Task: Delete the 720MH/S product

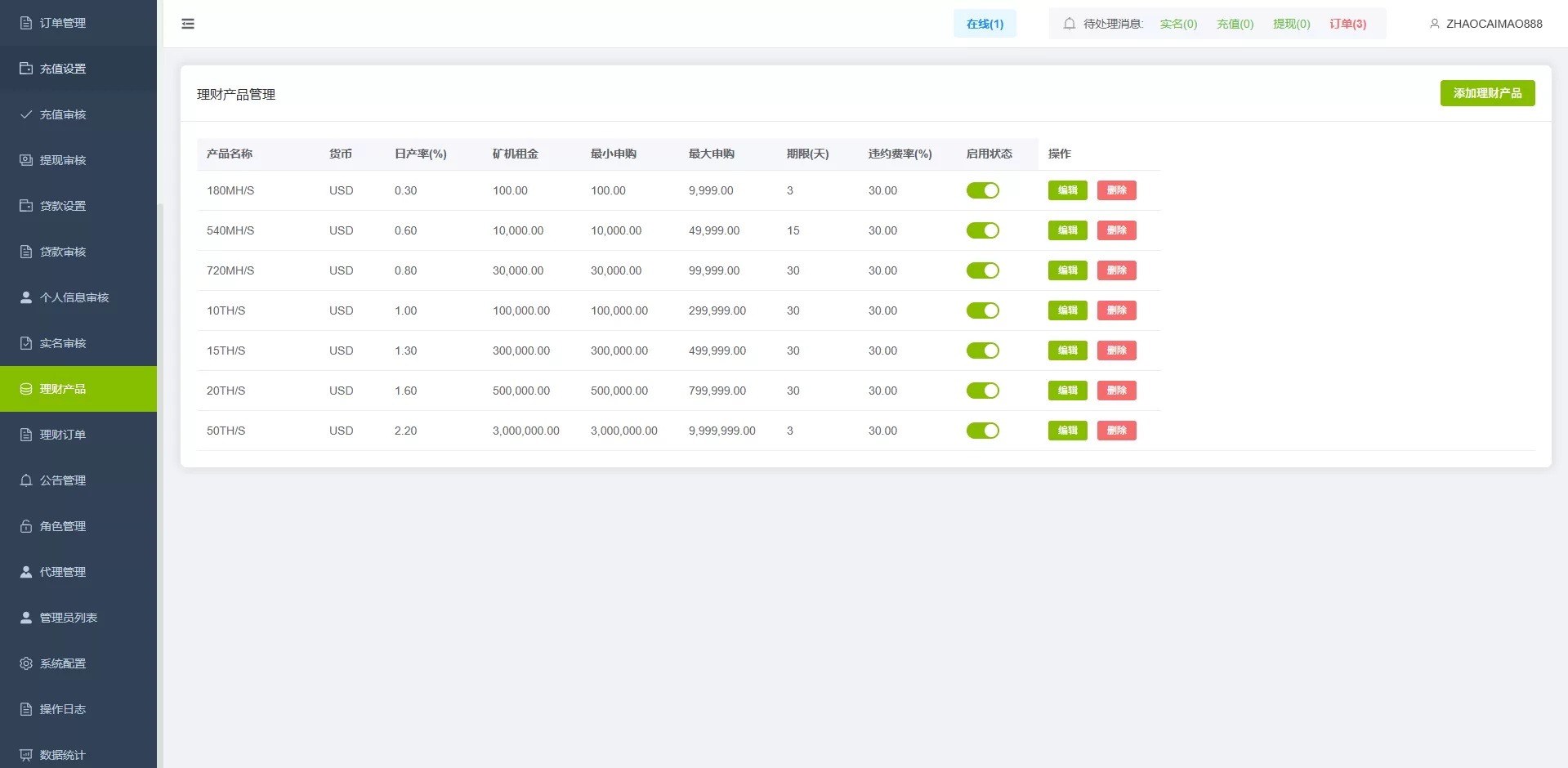Action: tap(1116, 270)
